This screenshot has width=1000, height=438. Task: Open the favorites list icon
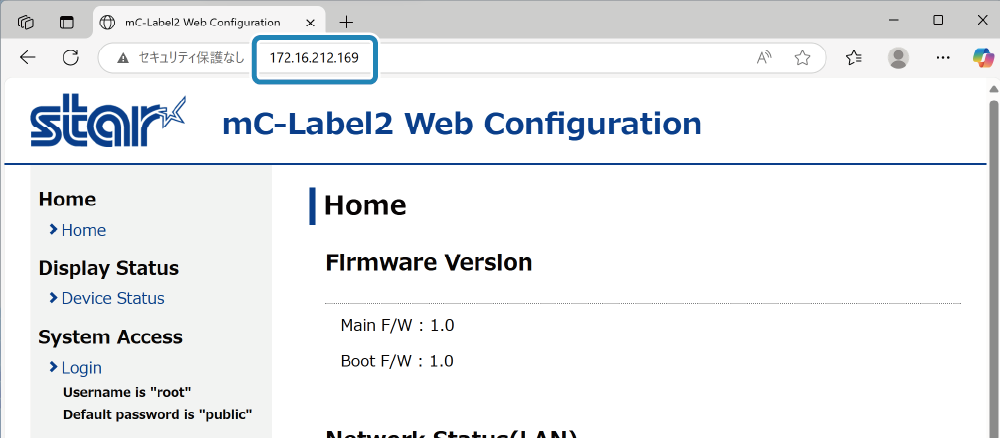tap(854, 58)
